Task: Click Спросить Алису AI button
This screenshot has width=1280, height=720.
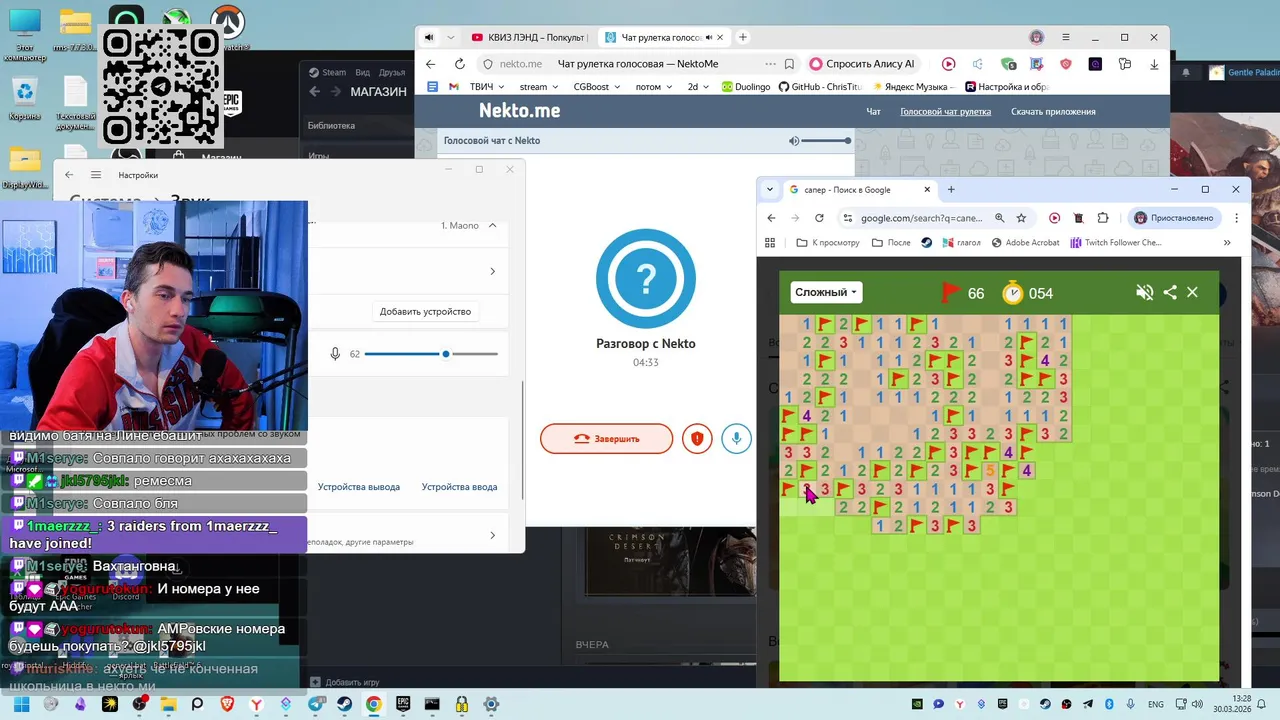Action: [861, 64]
